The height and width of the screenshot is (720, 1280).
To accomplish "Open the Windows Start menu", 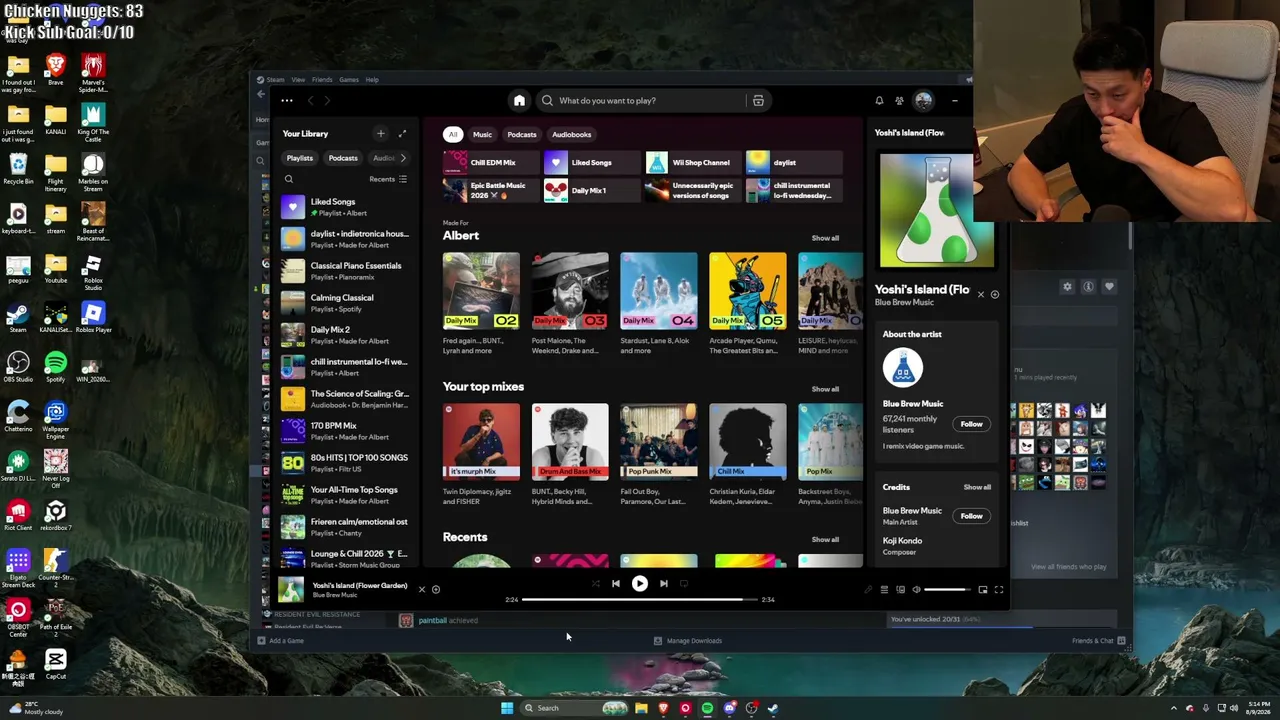I will pyautogui.click(x=507, y=708).
